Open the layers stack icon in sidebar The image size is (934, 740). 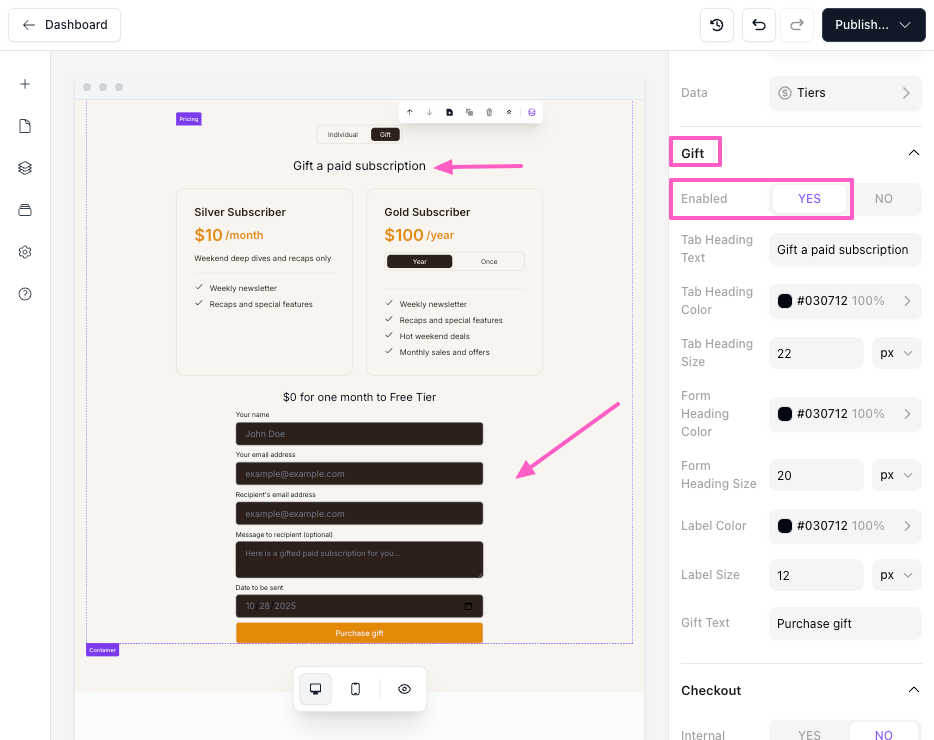25,168
